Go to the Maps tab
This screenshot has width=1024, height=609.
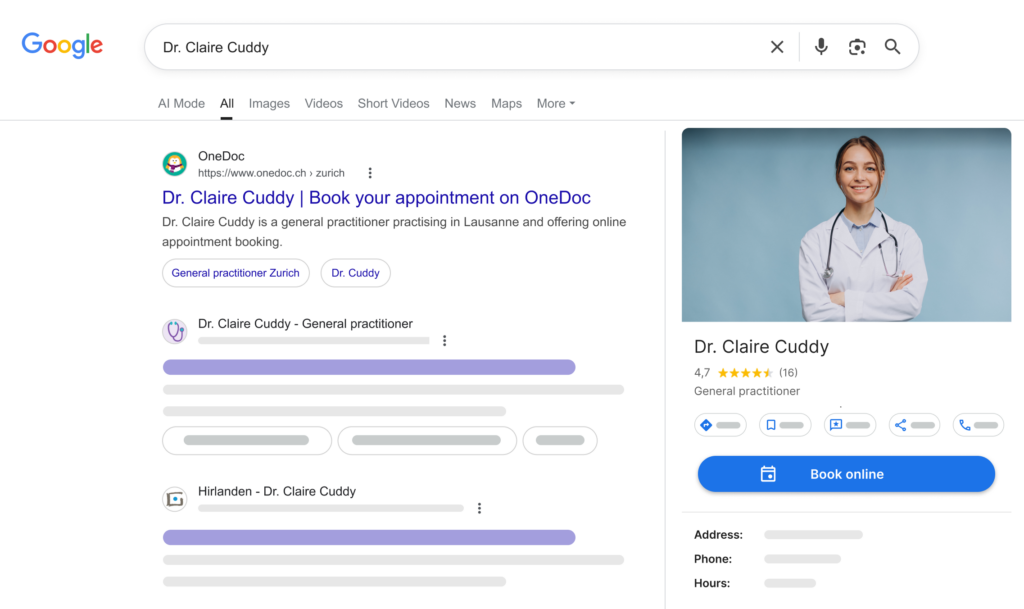[x=506, y=103]
